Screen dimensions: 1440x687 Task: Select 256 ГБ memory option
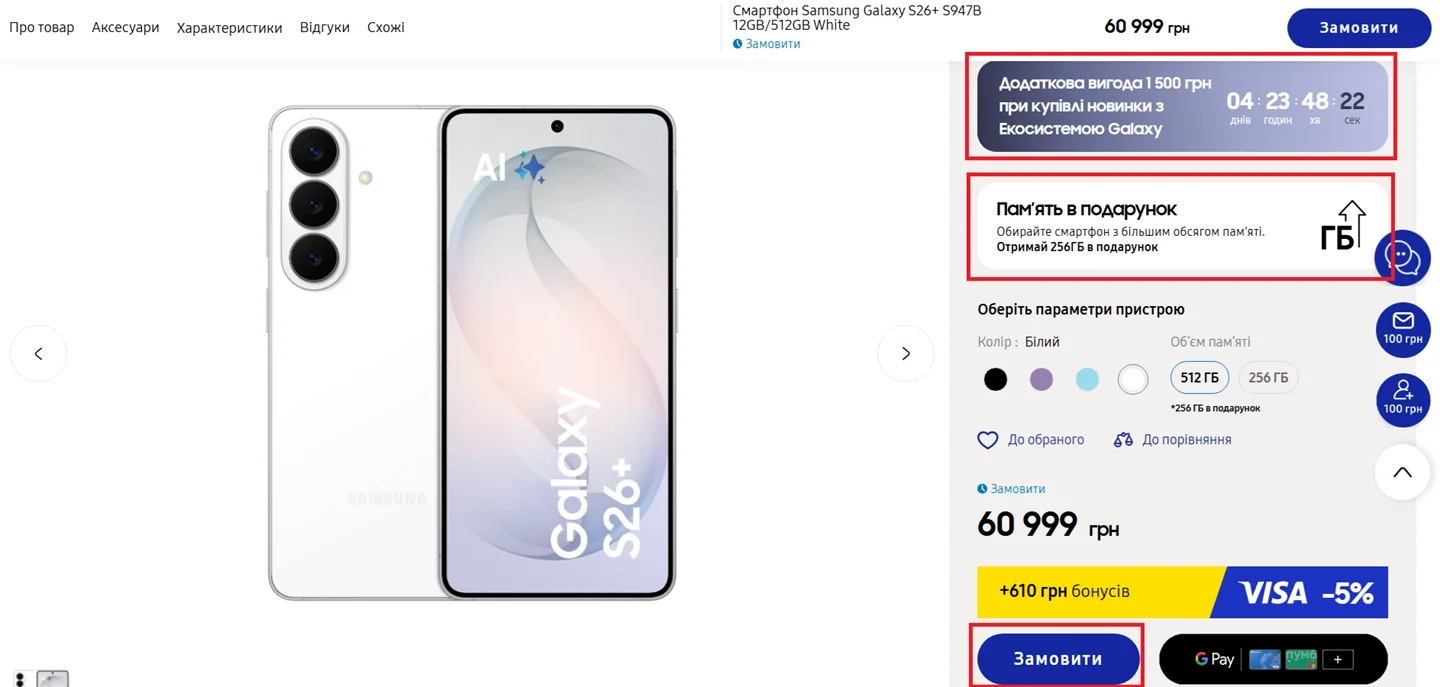tap(1268, 378)
